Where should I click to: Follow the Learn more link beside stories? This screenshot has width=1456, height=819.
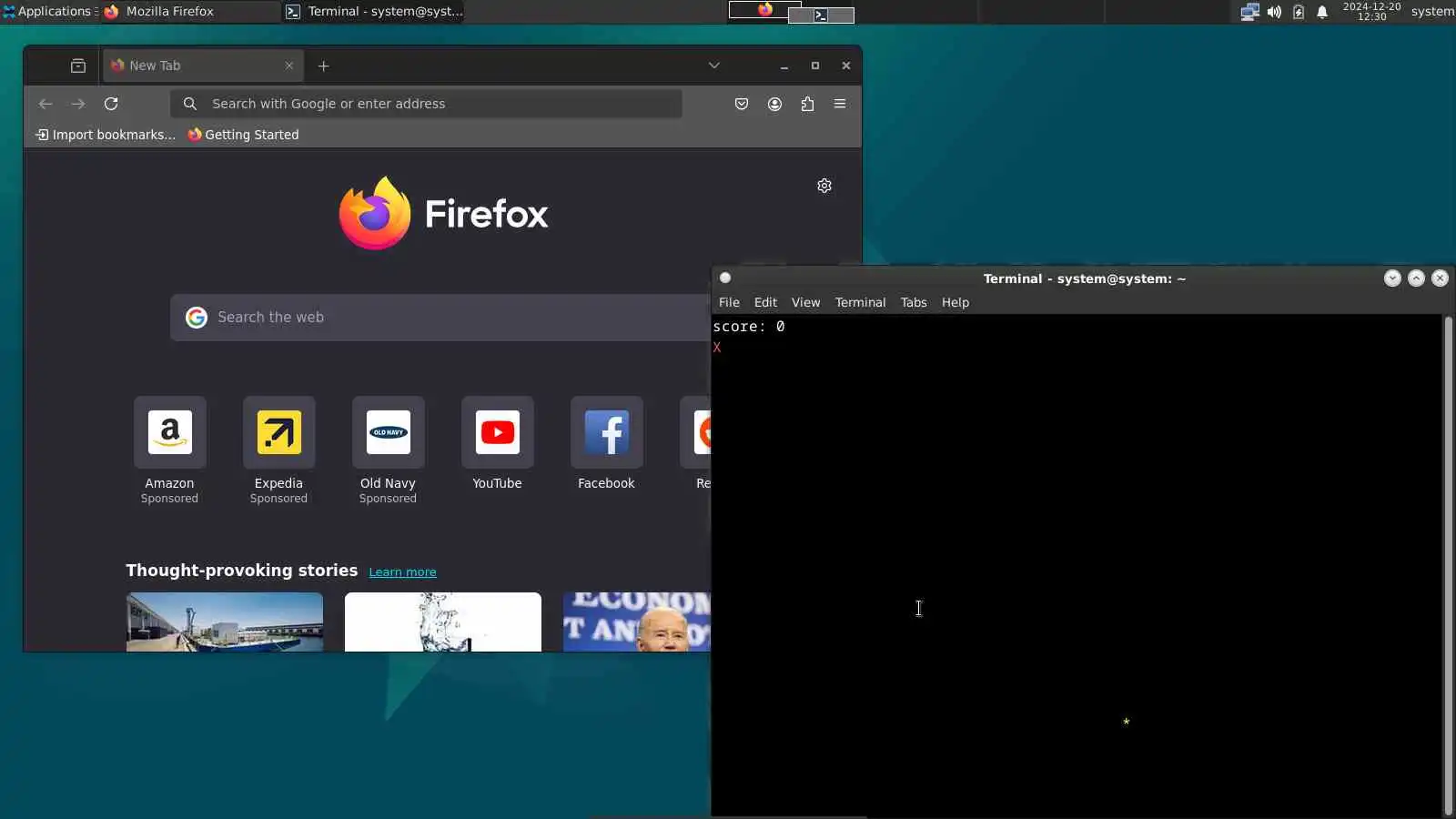pyautogui.click(x=402, y=572)
